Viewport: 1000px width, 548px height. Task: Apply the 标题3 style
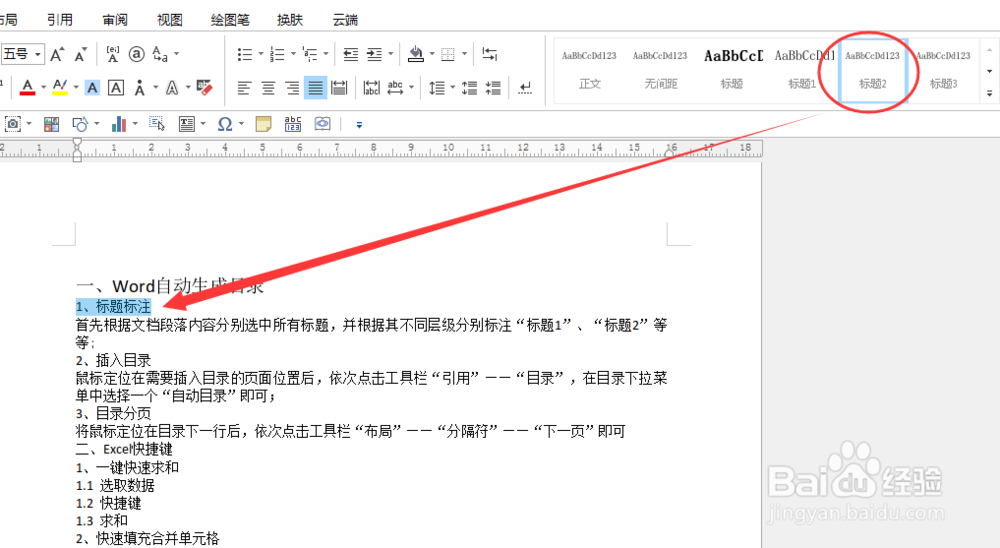pos(943,70)
